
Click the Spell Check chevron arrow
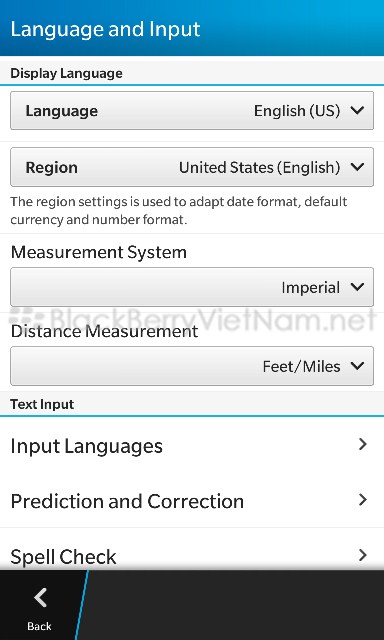pyautogui.click(x=362, y=555)
